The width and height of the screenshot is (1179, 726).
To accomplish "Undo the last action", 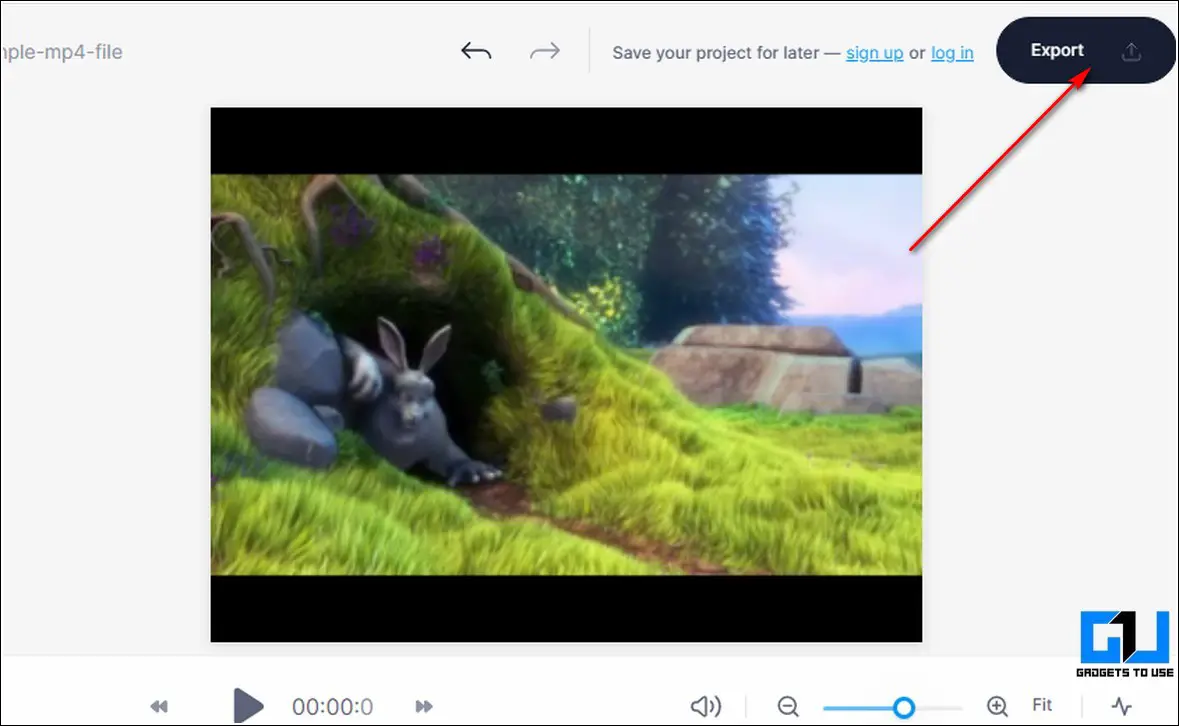I will pos(476,51).
